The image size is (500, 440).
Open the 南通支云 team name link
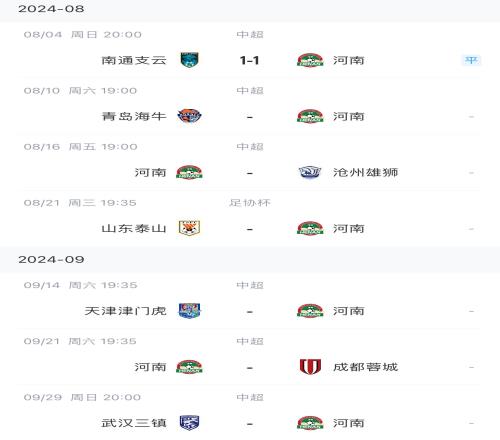(134, 60)
